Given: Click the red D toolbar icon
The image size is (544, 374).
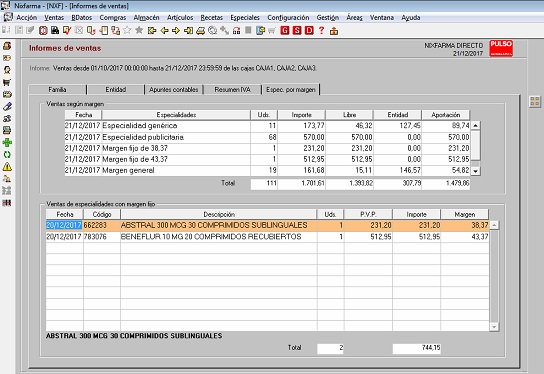Looking at the screenshot, I should [x=309, y=31].
